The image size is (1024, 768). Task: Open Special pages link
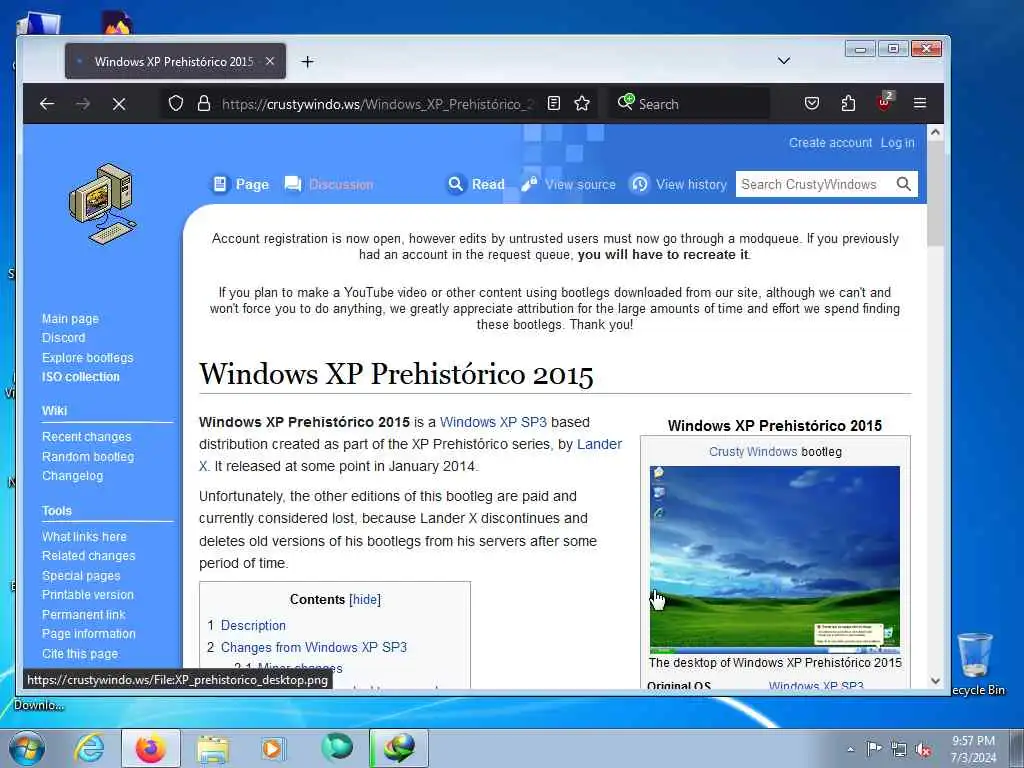[81, 576]
